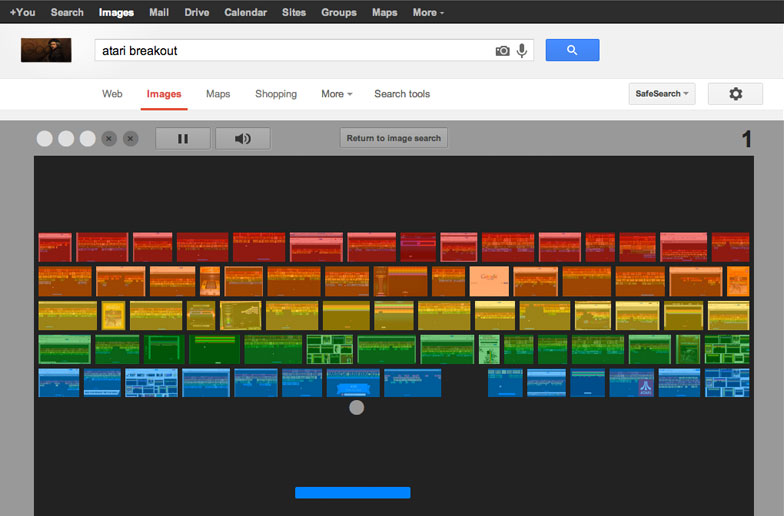Screen dimensions: 784x516
Task: Open the settings gear menu
Action: (735, 94)
